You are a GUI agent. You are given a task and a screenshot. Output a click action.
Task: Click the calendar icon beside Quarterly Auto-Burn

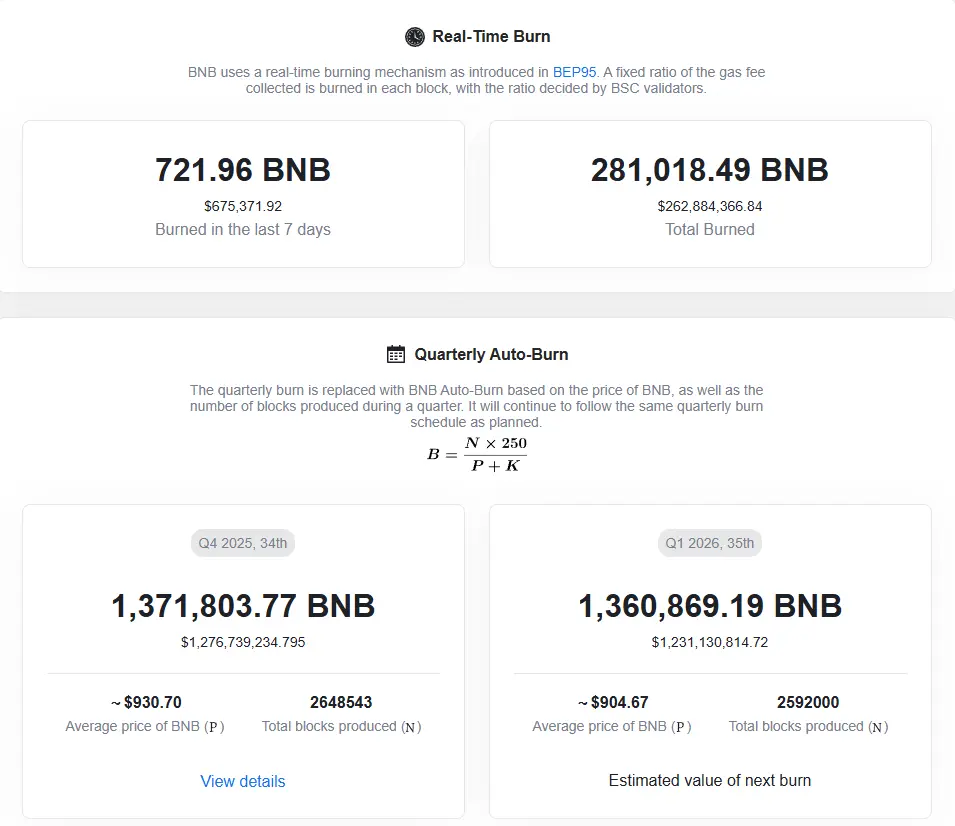tap(396, 354)
